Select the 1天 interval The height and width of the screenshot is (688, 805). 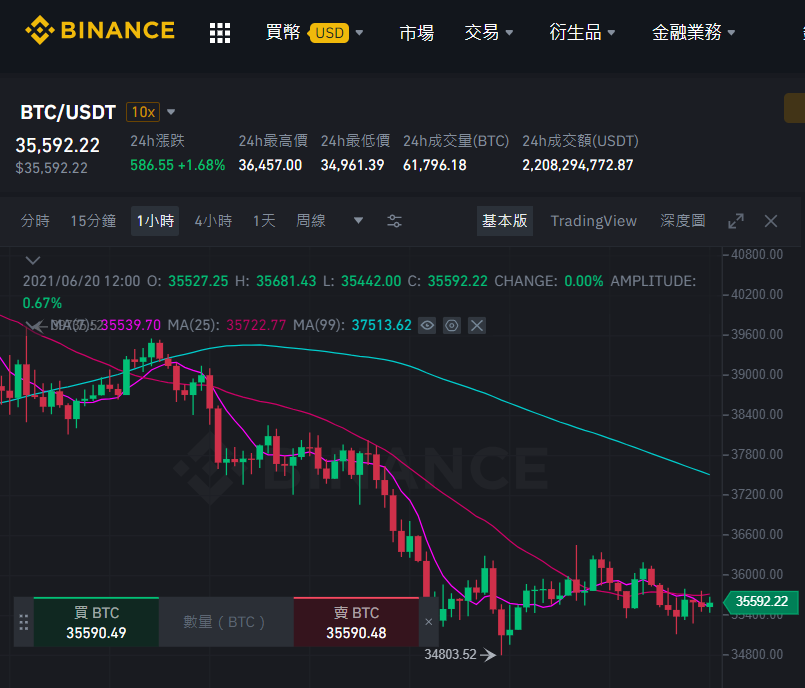click(264, 221)
